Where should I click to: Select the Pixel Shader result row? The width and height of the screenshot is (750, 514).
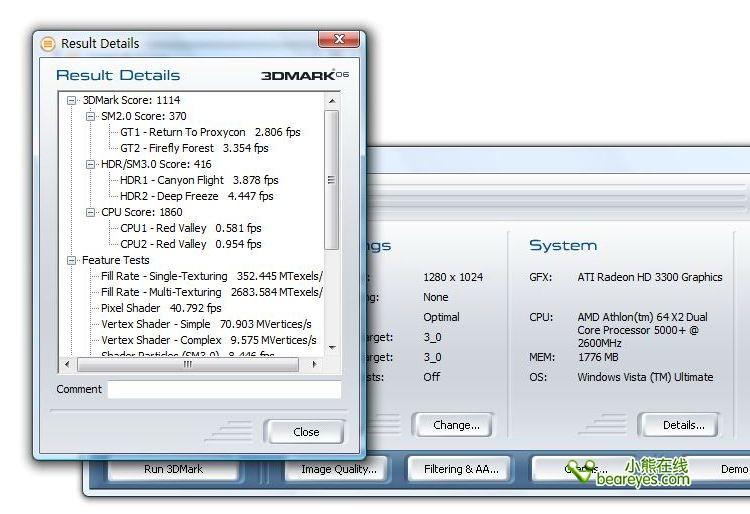click(161, 308)
